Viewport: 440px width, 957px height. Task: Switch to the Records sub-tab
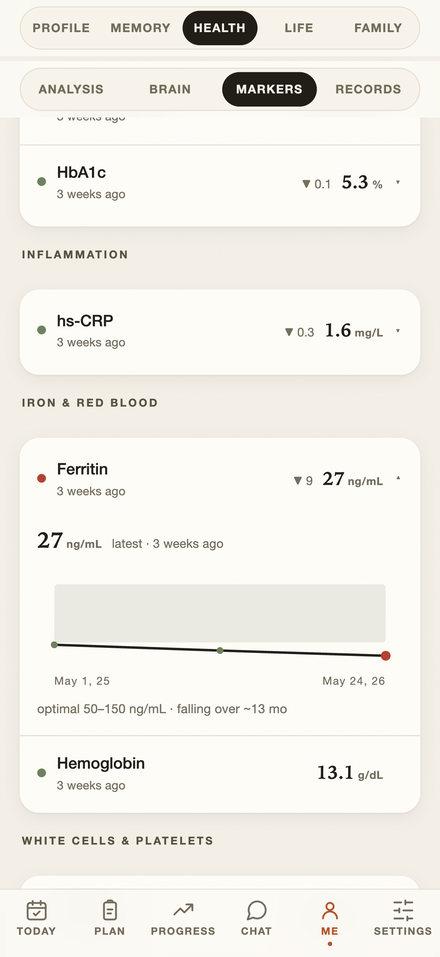coord(368,89)
